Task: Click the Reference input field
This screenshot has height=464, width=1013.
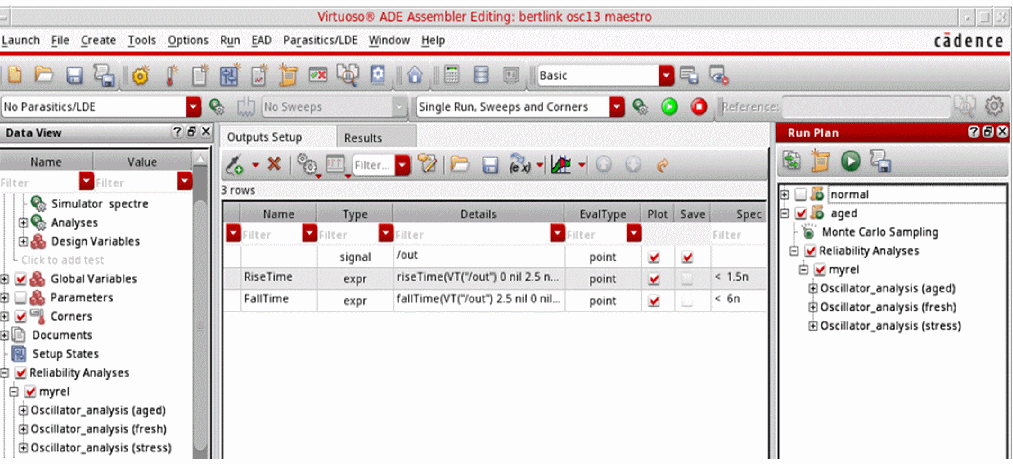Action: [866, 107]
